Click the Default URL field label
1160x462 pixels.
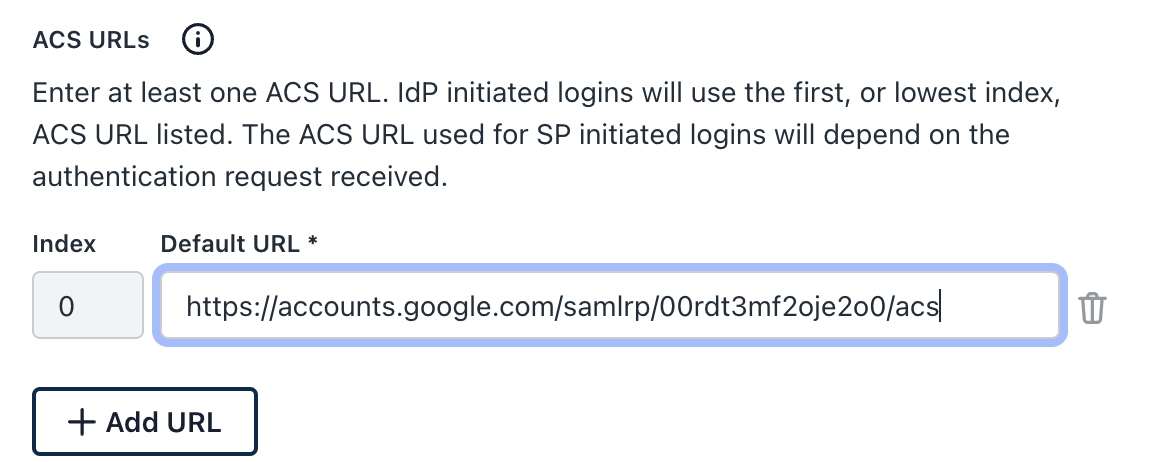click(229, 244)
